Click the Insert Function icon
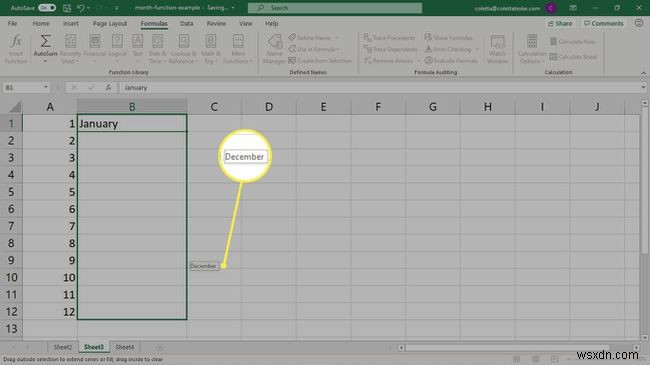 pos(16,49)
